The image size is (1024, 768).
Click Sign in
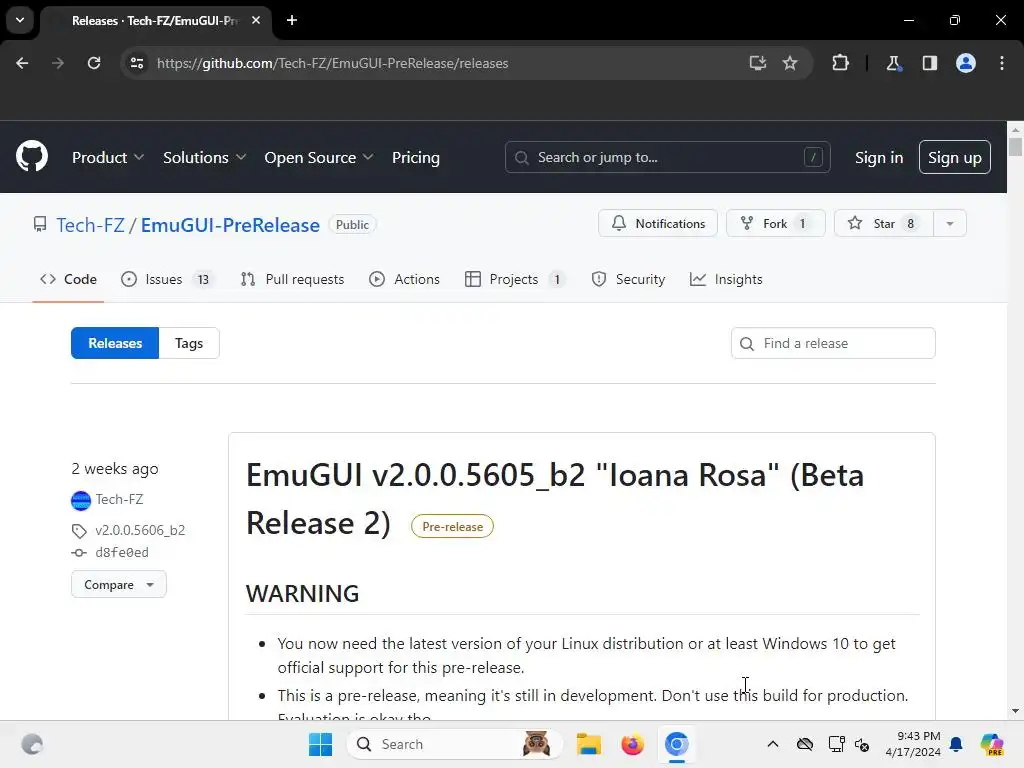pos(879,157)
